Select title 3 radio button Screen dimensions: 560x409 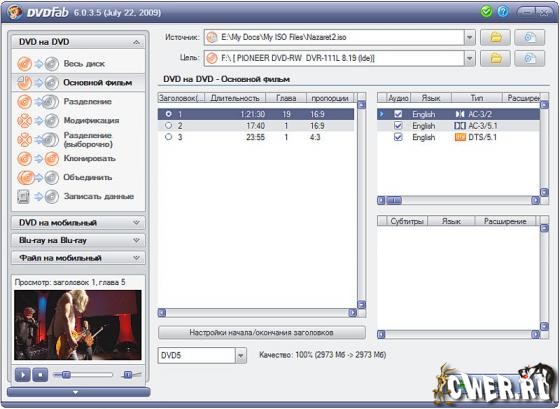(x=169, y=137)
